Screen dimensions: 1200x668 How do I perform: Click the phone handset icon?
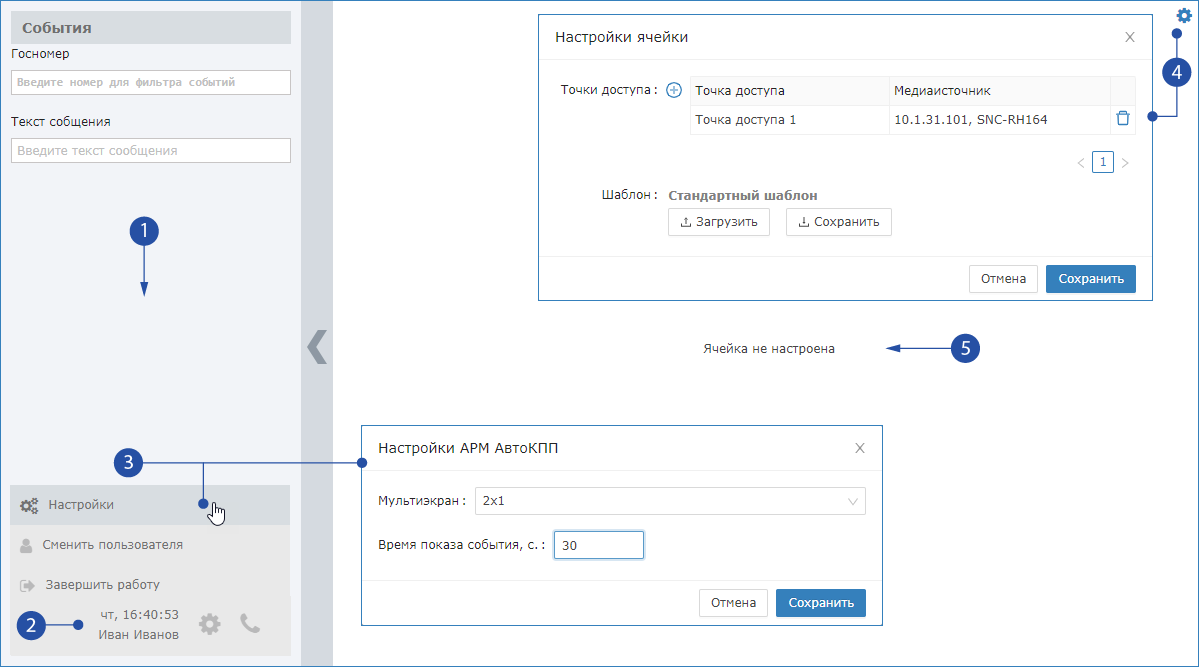(250, 624)
